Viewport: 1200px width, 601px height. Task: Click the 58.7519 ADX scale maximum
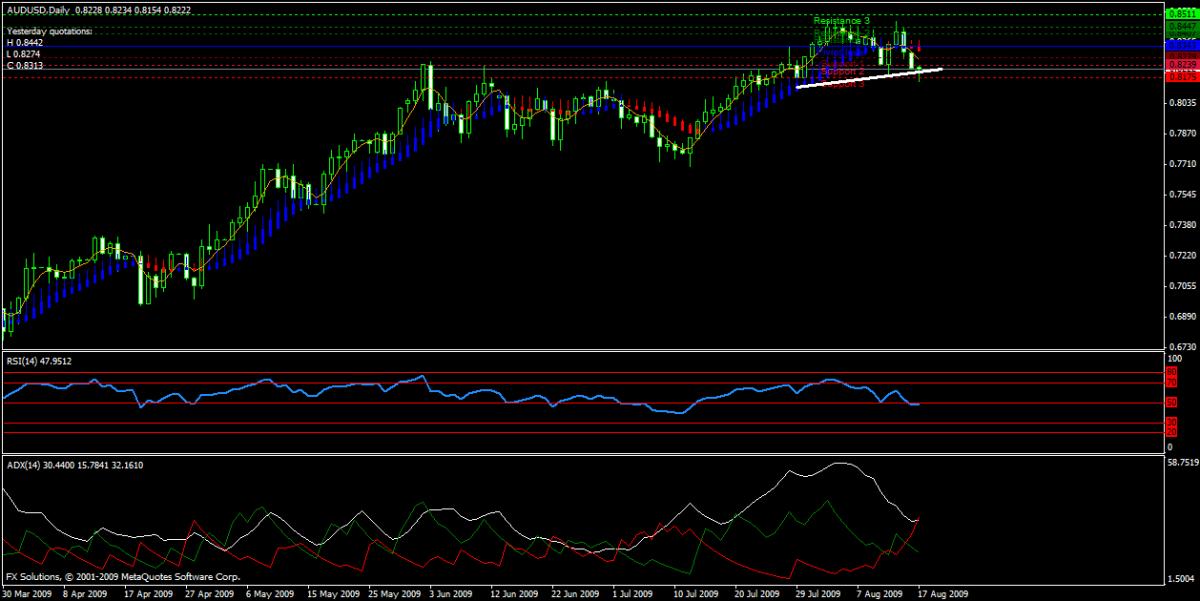1182,464
